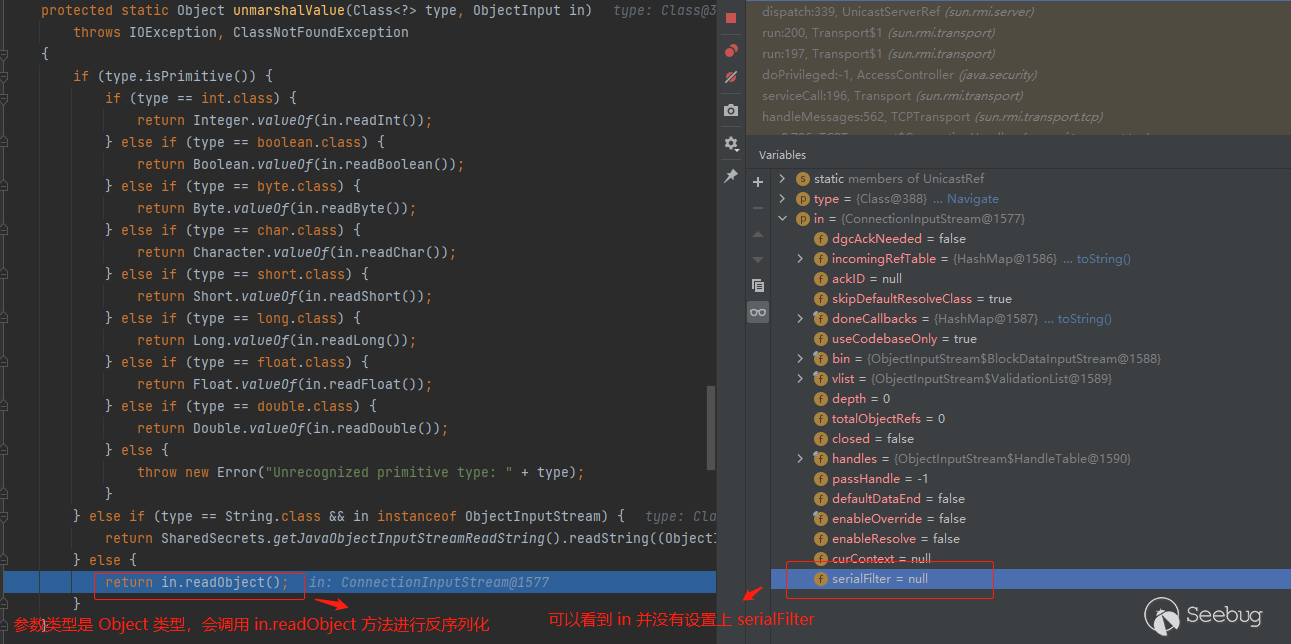Select the Variables panel tab
Viewport: 1291px width, 644px height.
(x=782, y=155)
